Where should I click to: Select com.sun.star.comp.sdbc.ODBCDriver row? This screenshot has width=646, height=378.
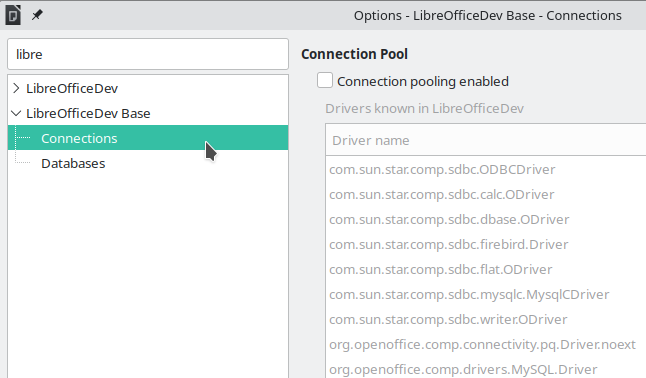click(486, 169)
